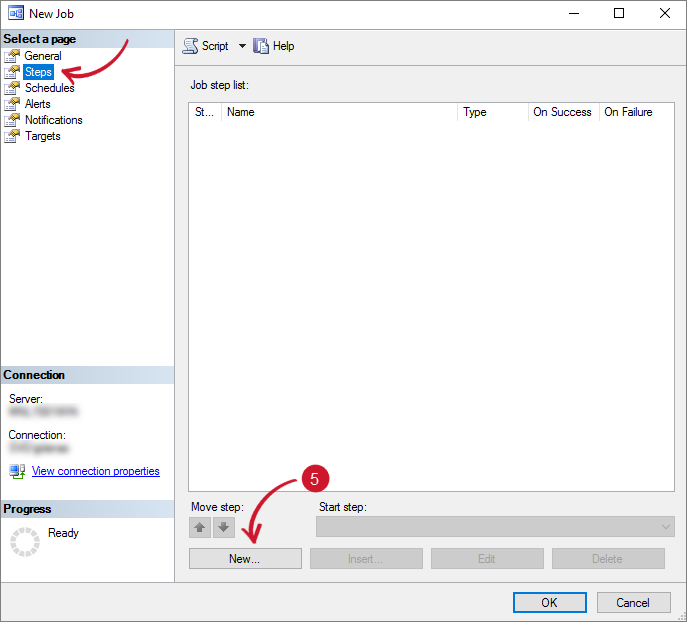Click the Help icon in toolbar
Image resolution: width=687 pixels, height=622 pixels.
coord(261,46)
